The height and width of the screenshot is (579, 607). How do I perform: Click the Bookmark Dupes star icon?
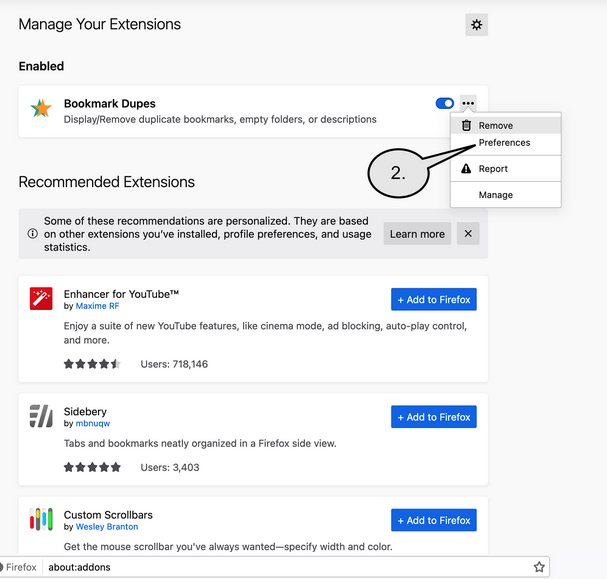click(41, 108)
